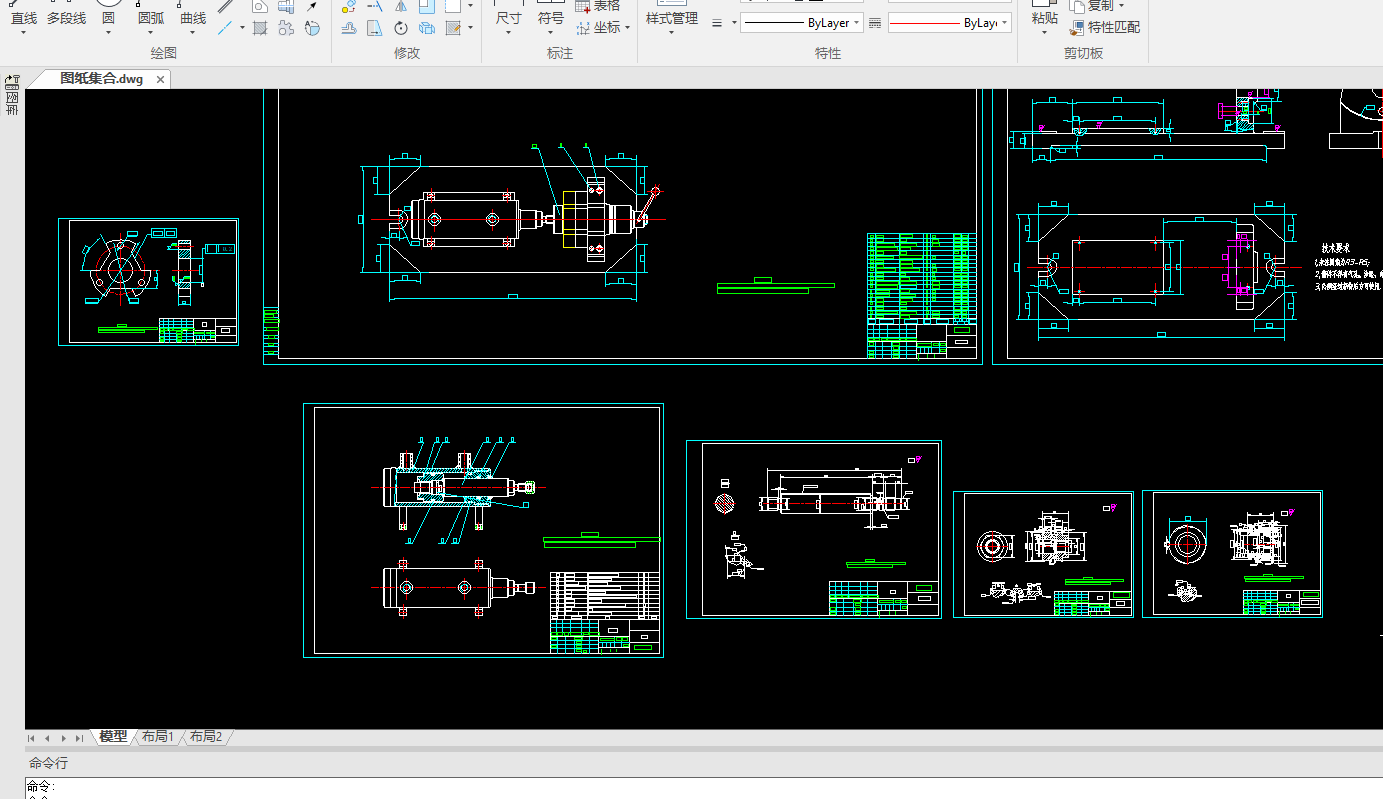
Task: Select the 坐标 (Coordinate) annotation icon
Action: 583,28
